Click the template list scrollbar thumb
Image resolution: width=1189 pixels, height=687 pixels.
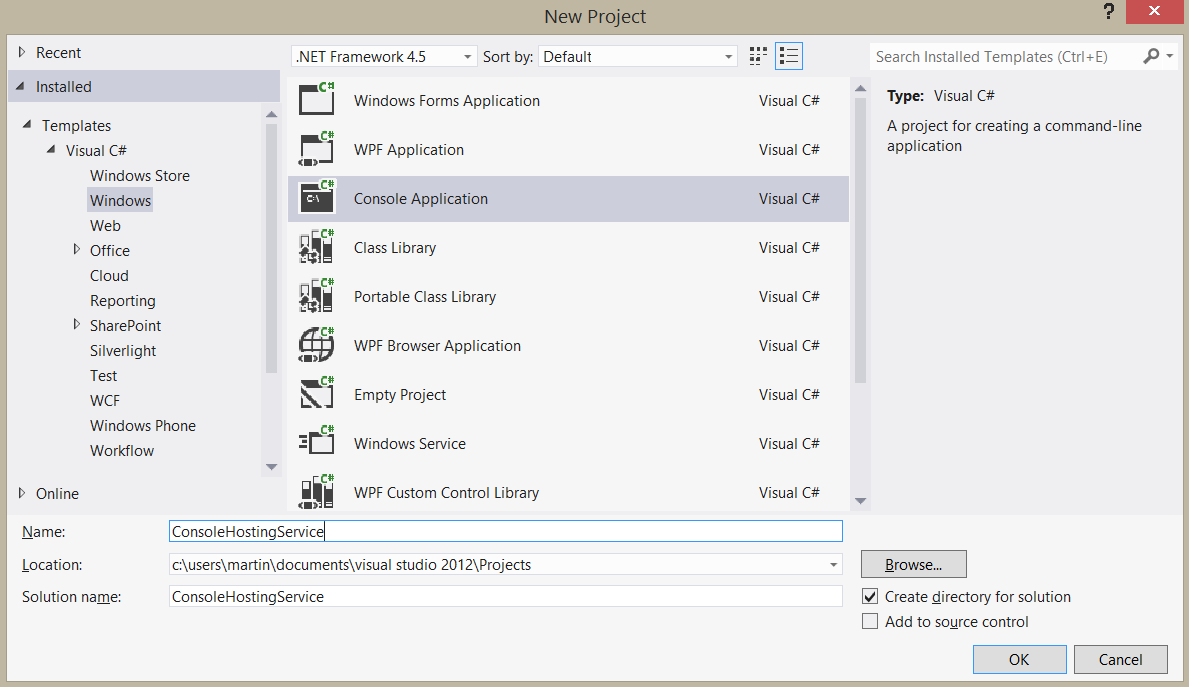(x=860, y=240)
